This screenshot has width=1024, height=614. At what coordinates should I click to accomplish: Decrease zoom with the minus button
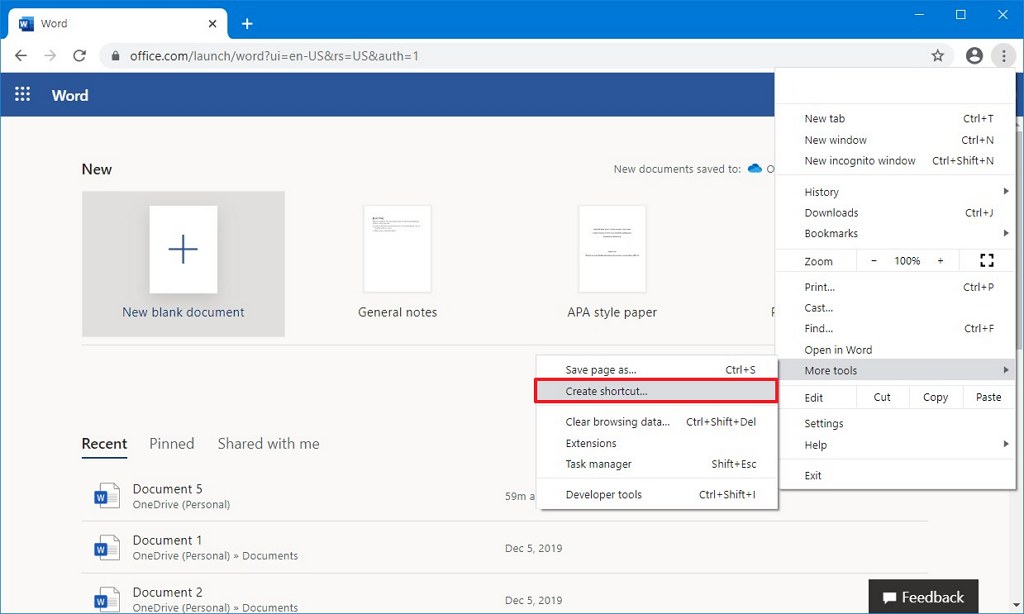coord(874,261)
